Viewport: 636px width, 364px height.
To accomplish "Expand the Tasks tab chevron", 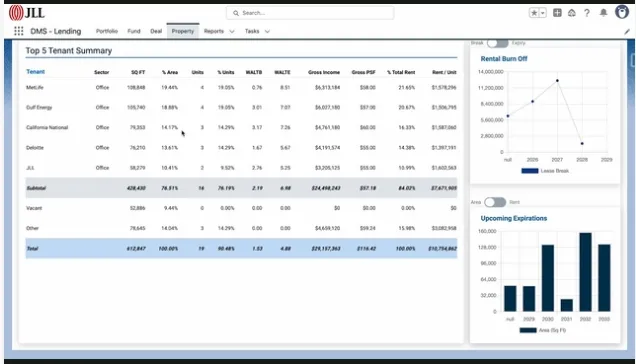I will click(x=267, y=31).
